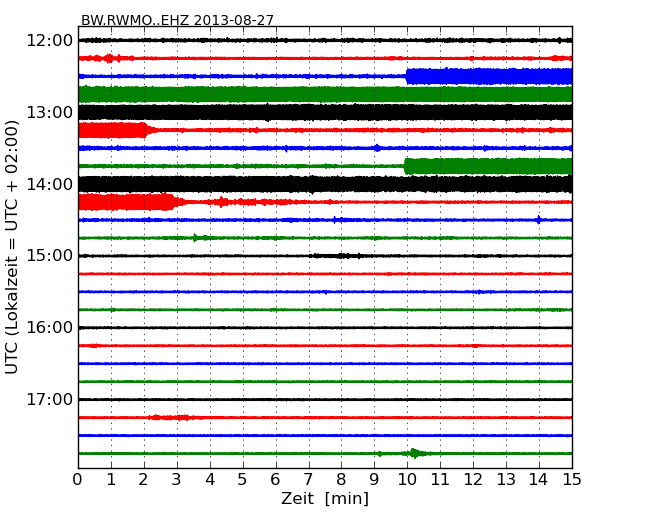Click x-axis tick label 2

pos(144,480)
